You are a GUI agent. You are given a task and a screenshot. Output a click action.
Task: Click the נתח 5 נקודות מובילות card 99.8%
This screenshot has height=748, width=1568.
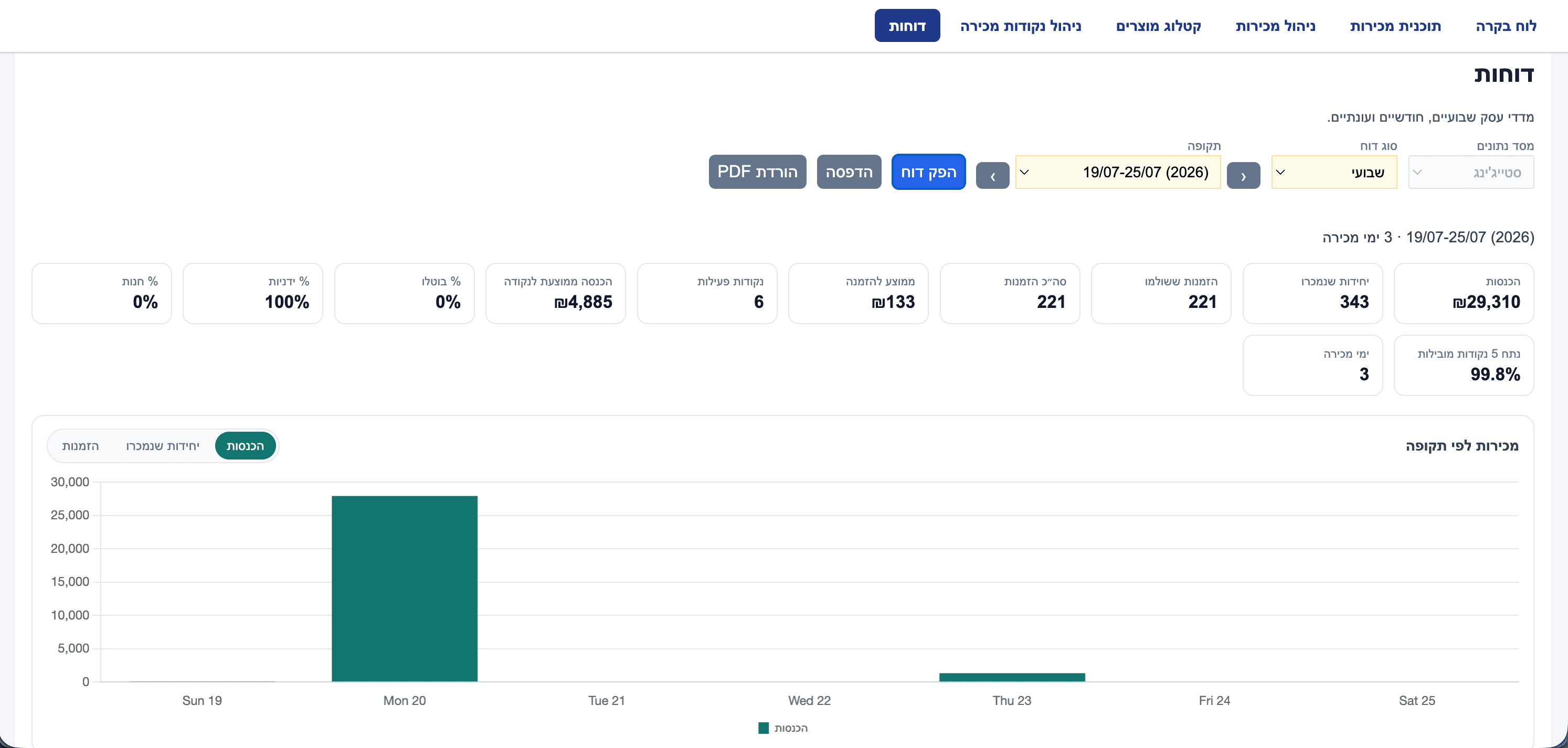pyautogui.click(x=1463, y=365)
